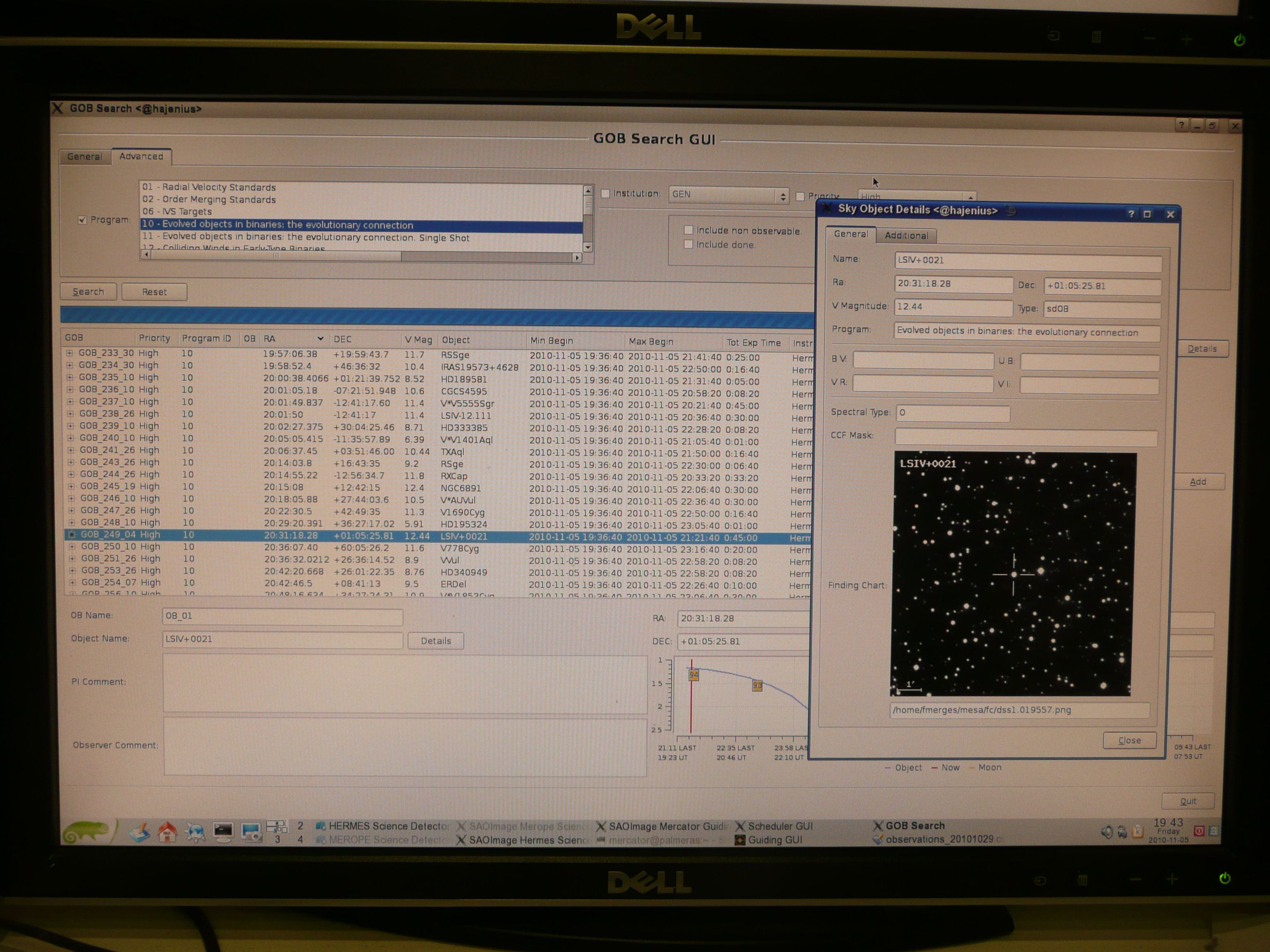
Task: Click the GOB Search help question mark button
Action: tap(1181, 125)
